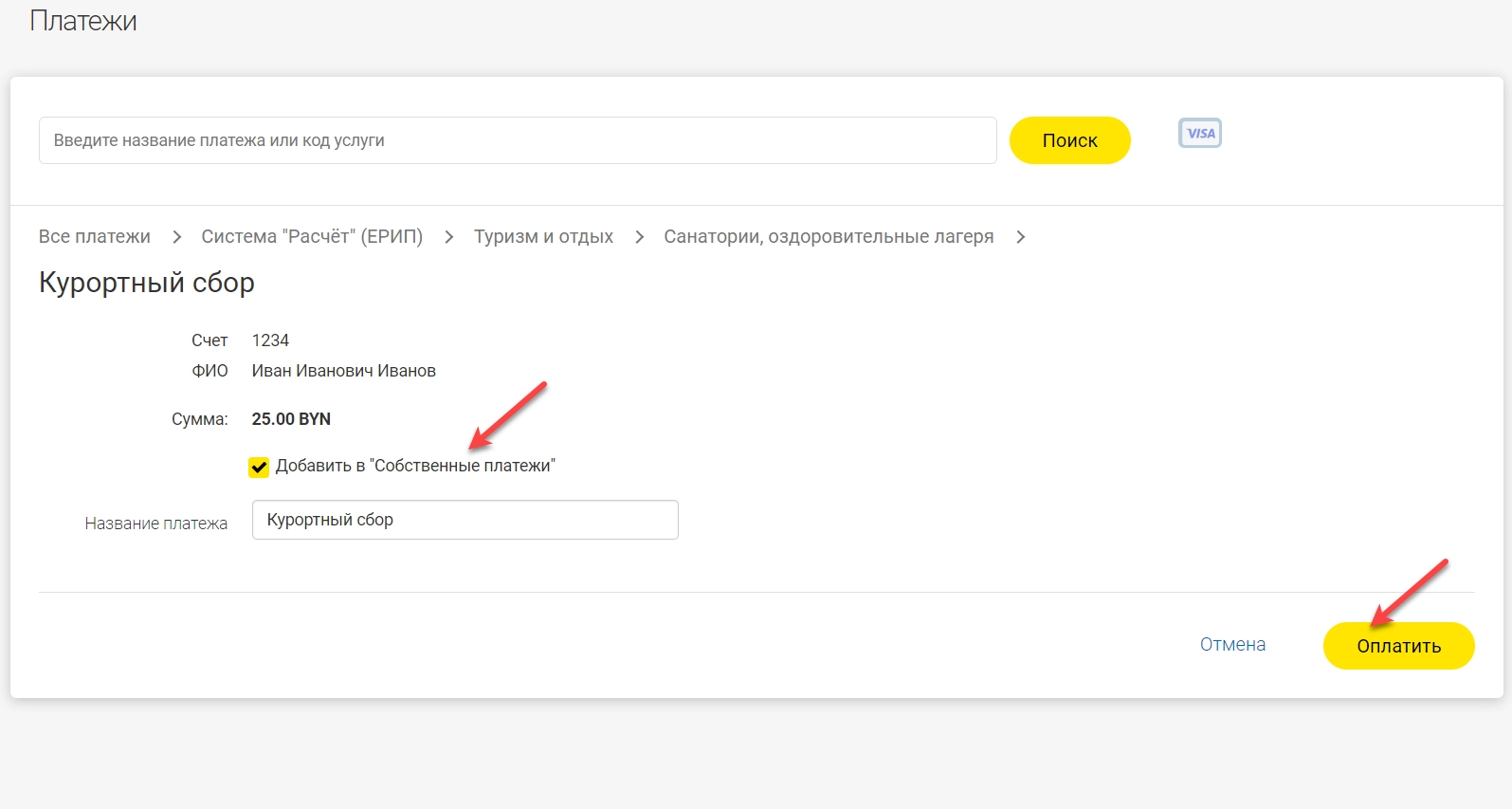Screen dimensions: 1512x809
Task: Uncheck Добавить в "Собственные платежи" checkbox
Action: pos(259,467)
